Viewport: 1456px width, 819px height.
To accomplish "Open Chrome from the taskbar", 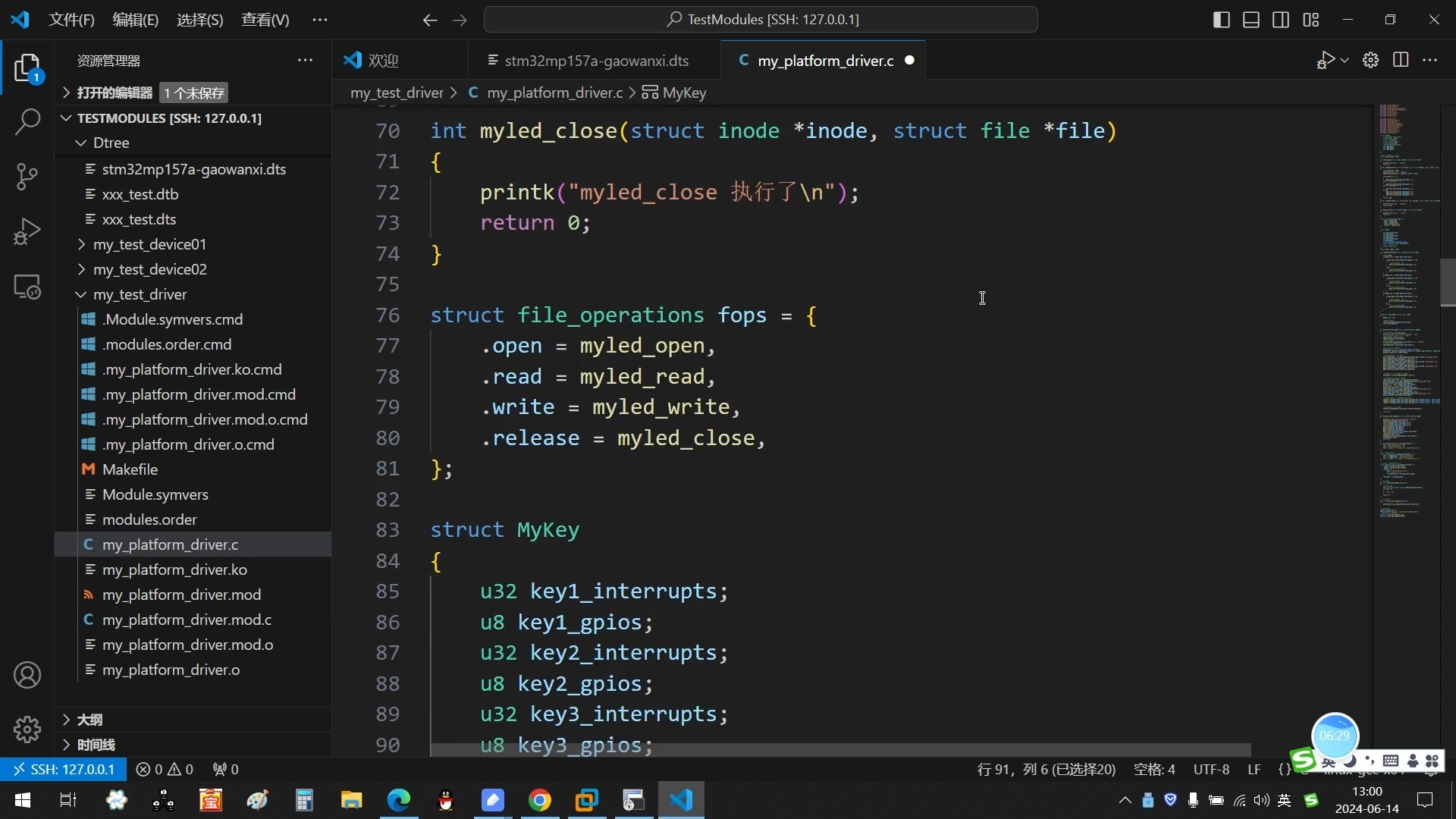I will 539,800.
